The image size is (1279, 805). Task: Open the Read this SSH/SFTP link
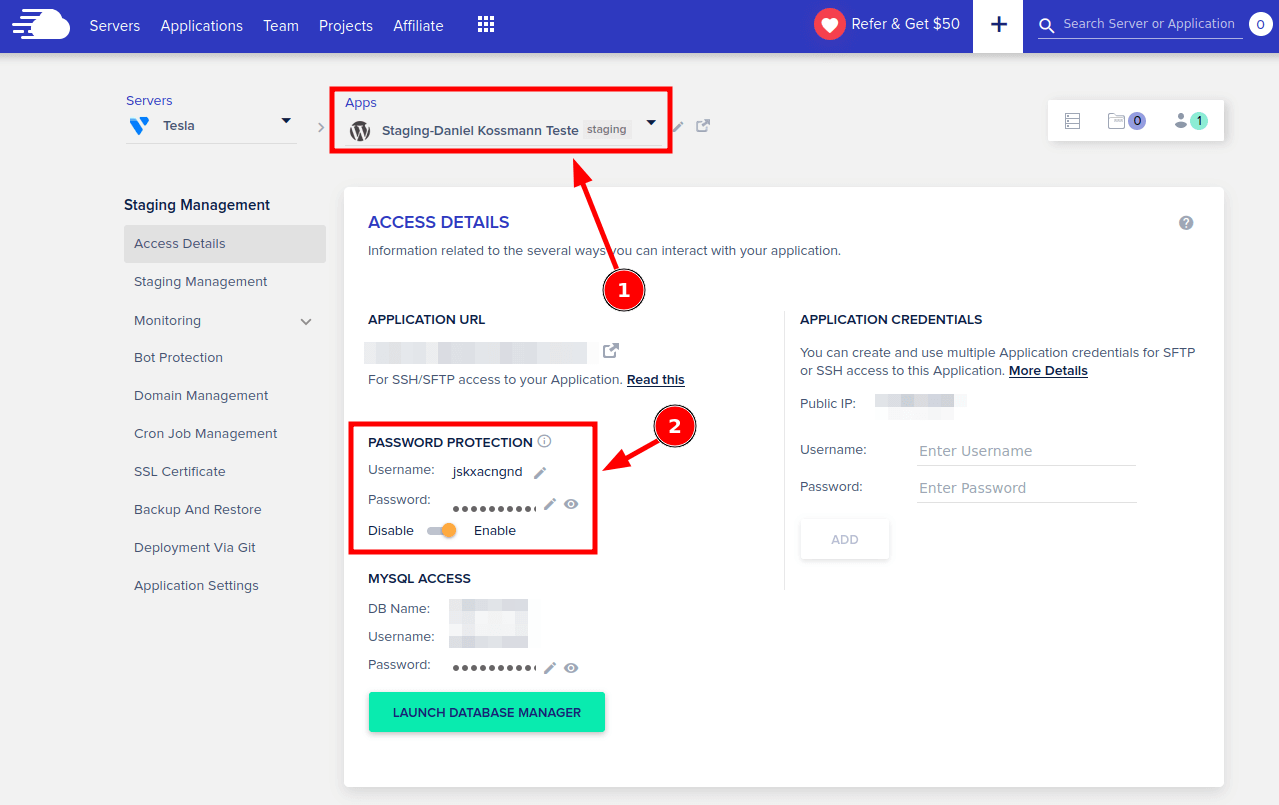tap(656, 380)
